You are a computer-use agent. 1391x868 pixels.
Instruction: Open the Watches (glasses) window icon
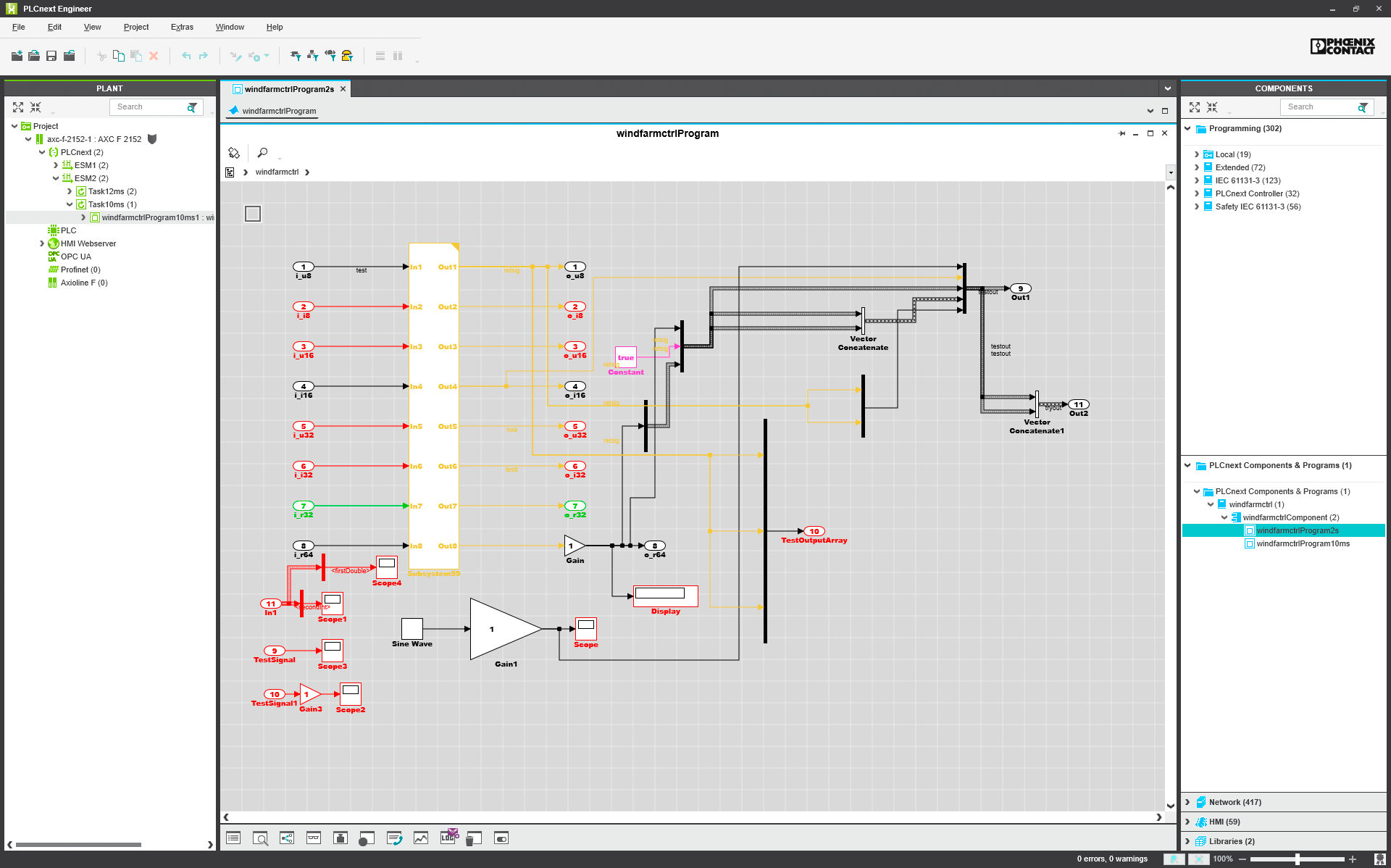(314, 838)
